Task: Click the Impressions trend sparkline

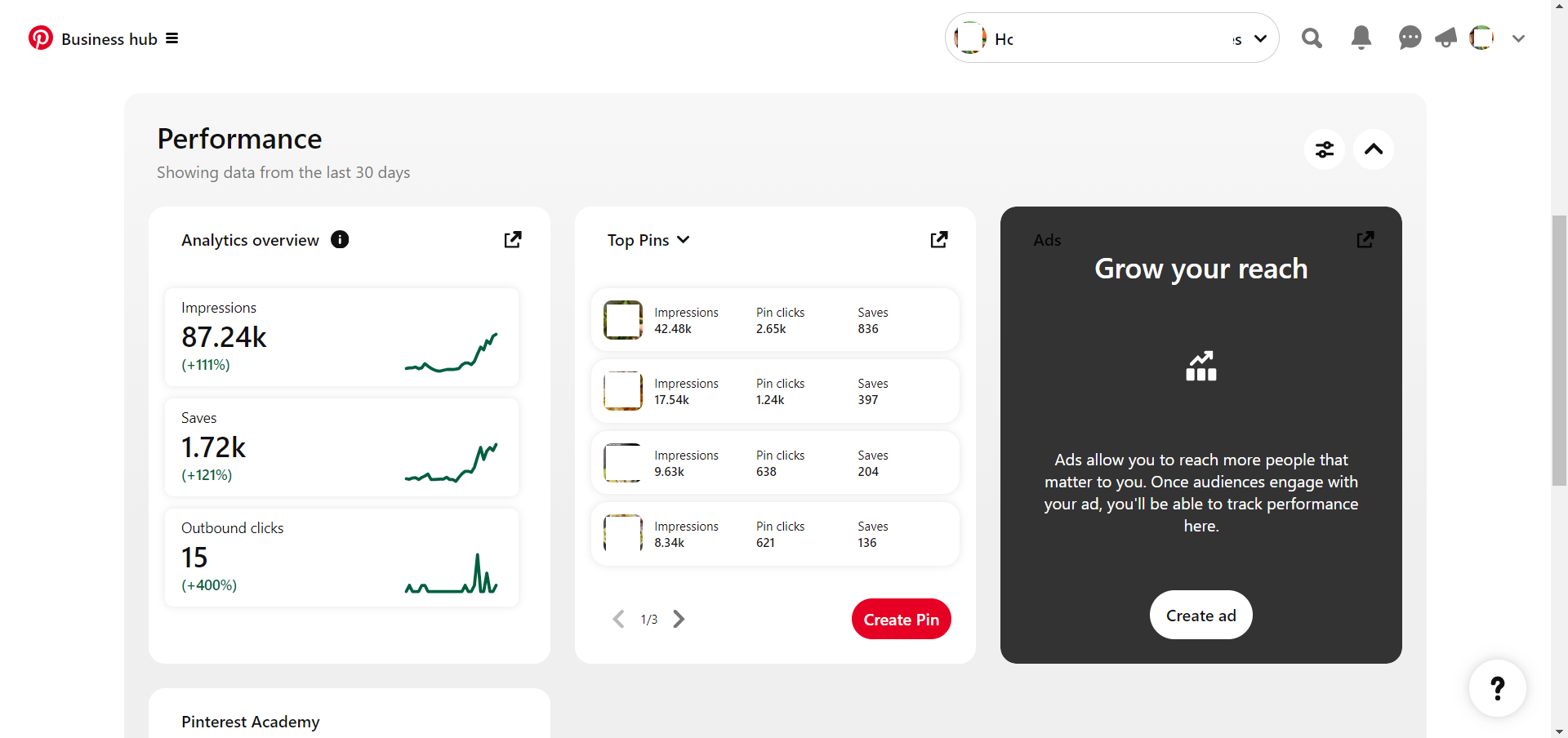Action: (452, 353)
